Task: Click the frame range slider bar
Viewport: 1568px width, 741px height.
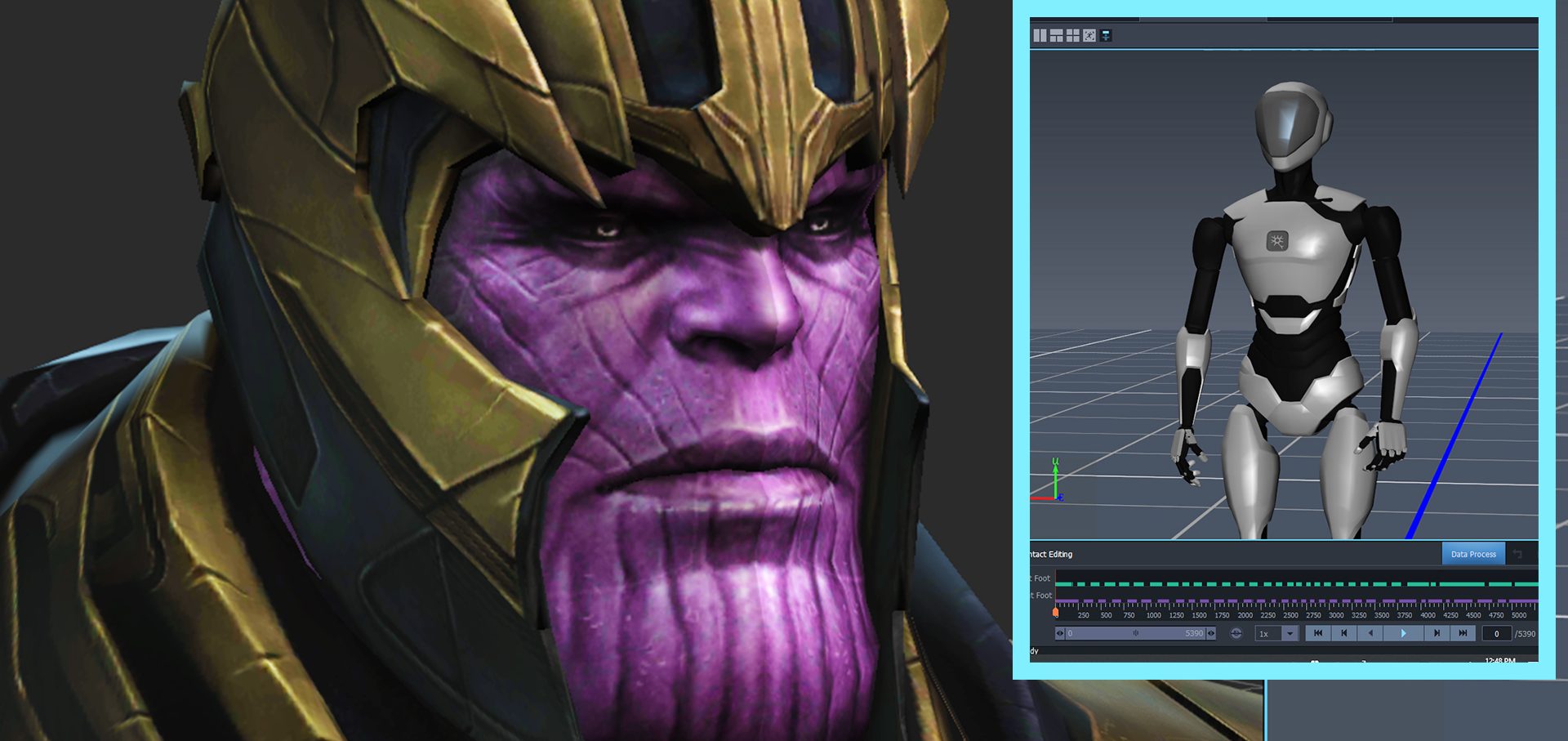Action: [x=1135, y=633]
